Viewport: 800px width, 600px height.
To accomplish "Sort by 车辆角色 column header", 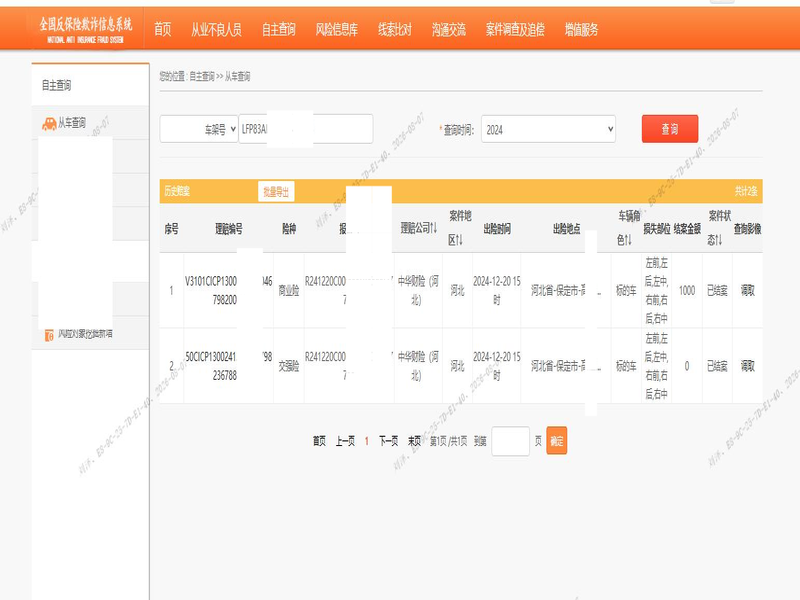I will click(629, 228).
